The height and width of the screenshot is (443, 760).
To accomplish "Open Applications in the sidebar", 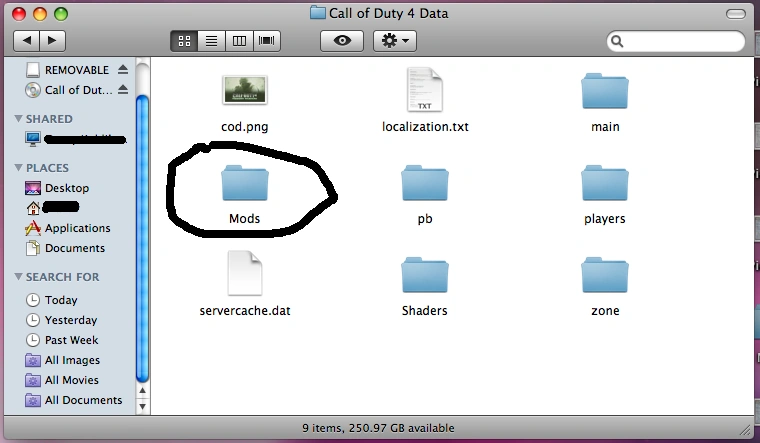I will (68, 228).
